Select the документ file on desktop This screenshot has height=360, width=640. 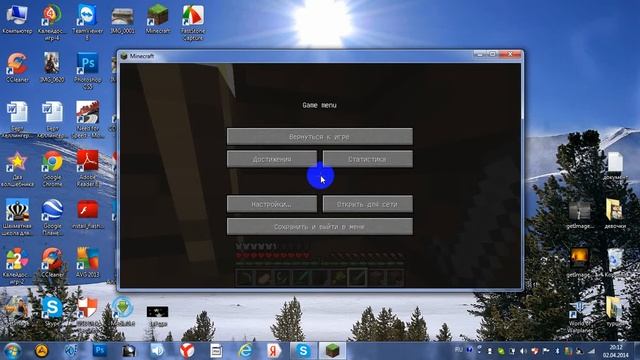(x=615, y=165)
